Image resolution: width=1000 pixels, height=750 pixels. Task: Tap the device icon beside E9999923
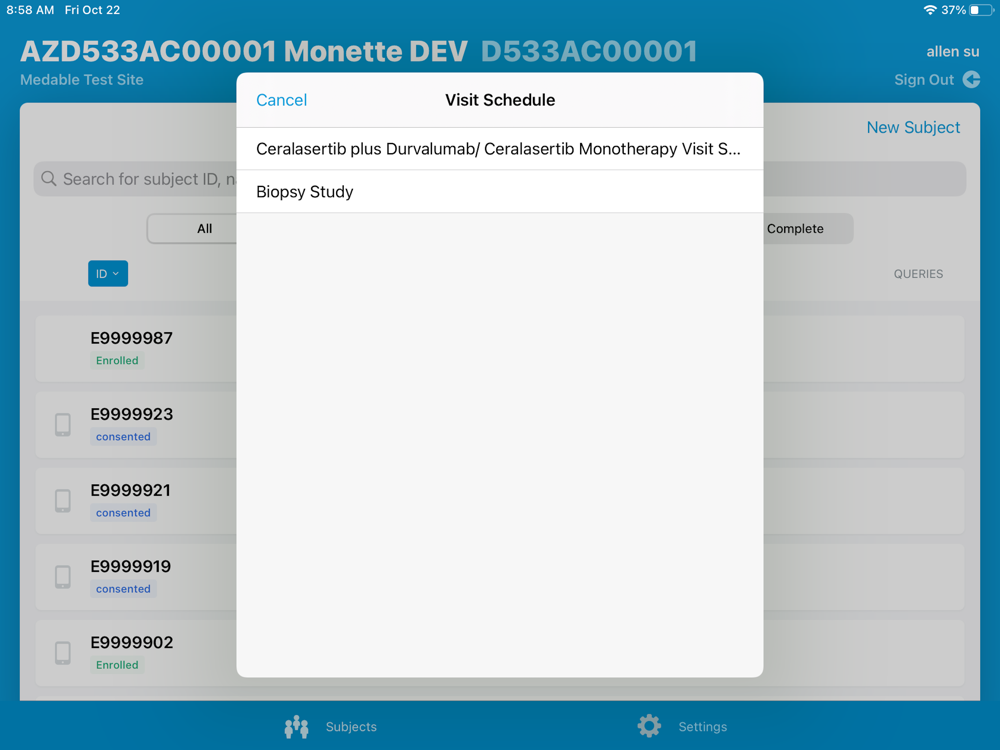pos(62,425)
